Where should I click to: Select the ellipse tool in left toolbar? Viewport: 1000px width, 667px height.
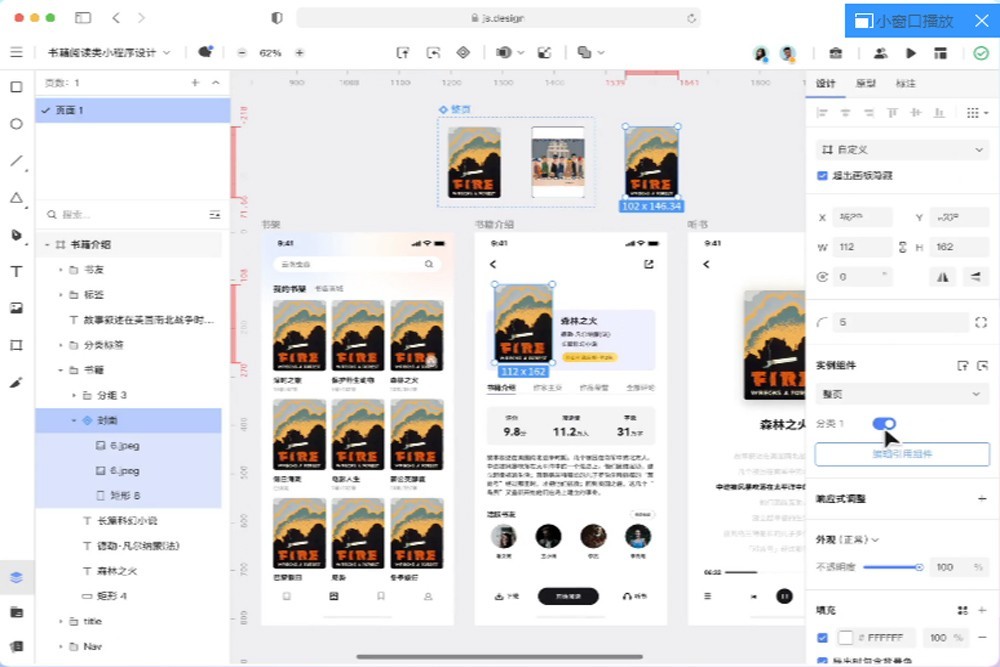(x=17, y=124)
